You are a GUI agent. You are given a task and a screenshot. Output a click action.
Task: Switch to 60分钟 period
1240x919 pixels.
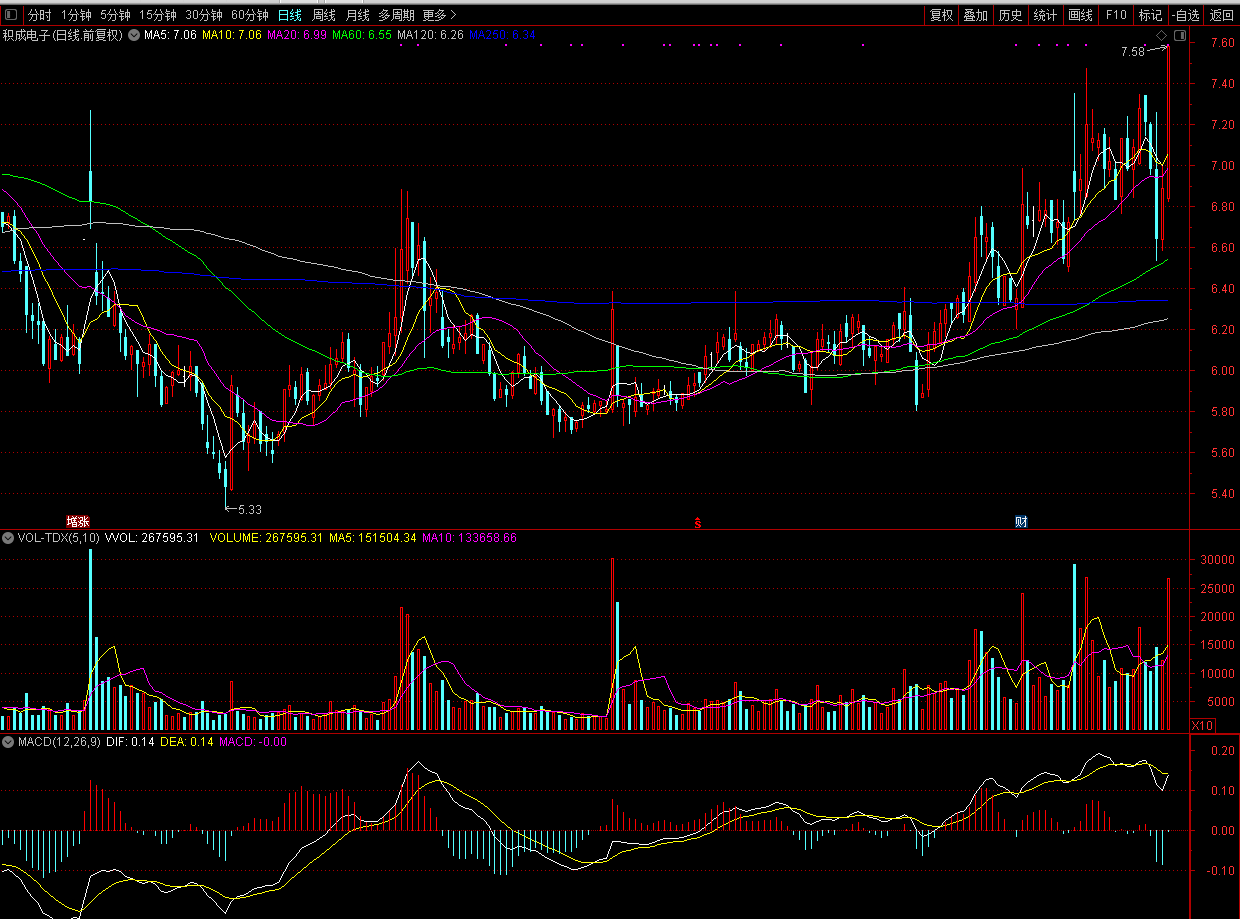click(x=250, y=15)
